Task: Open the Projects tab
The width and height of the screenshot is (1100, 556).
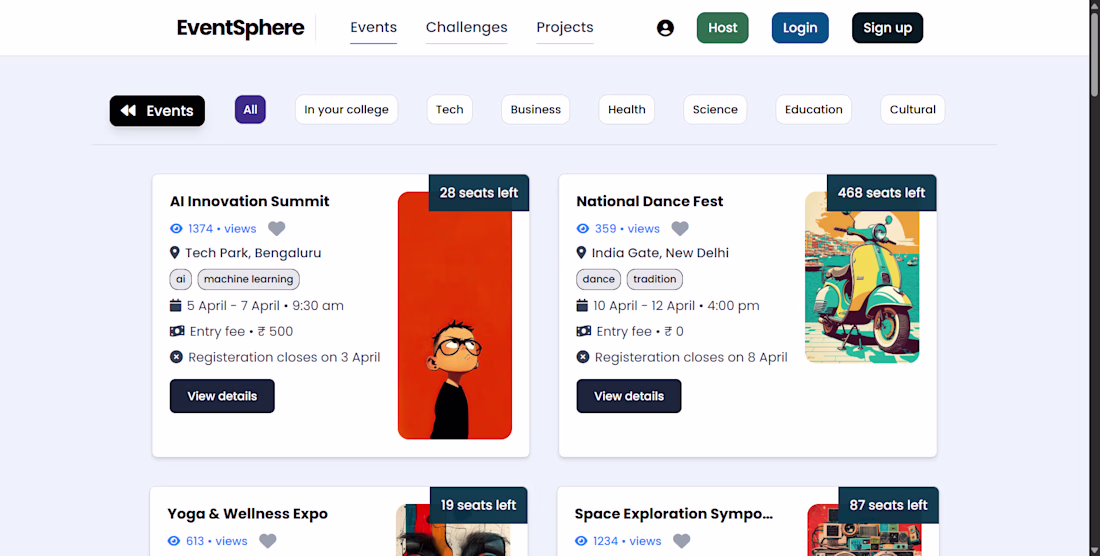Action: pyautogui.click(x=564, y=27)
